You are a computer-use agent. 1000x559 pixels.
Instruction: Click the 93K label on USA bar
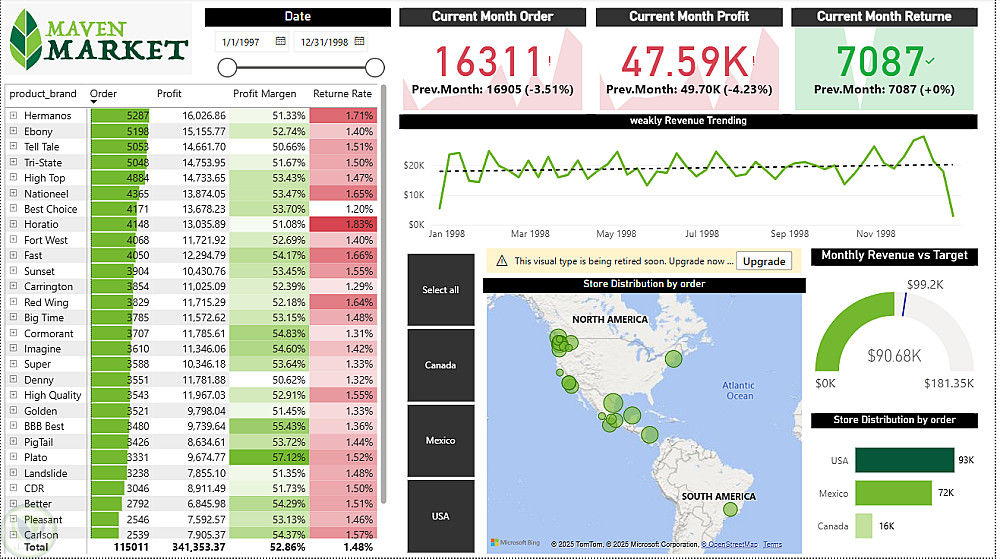pyautogui.click(x=966, y=460)
